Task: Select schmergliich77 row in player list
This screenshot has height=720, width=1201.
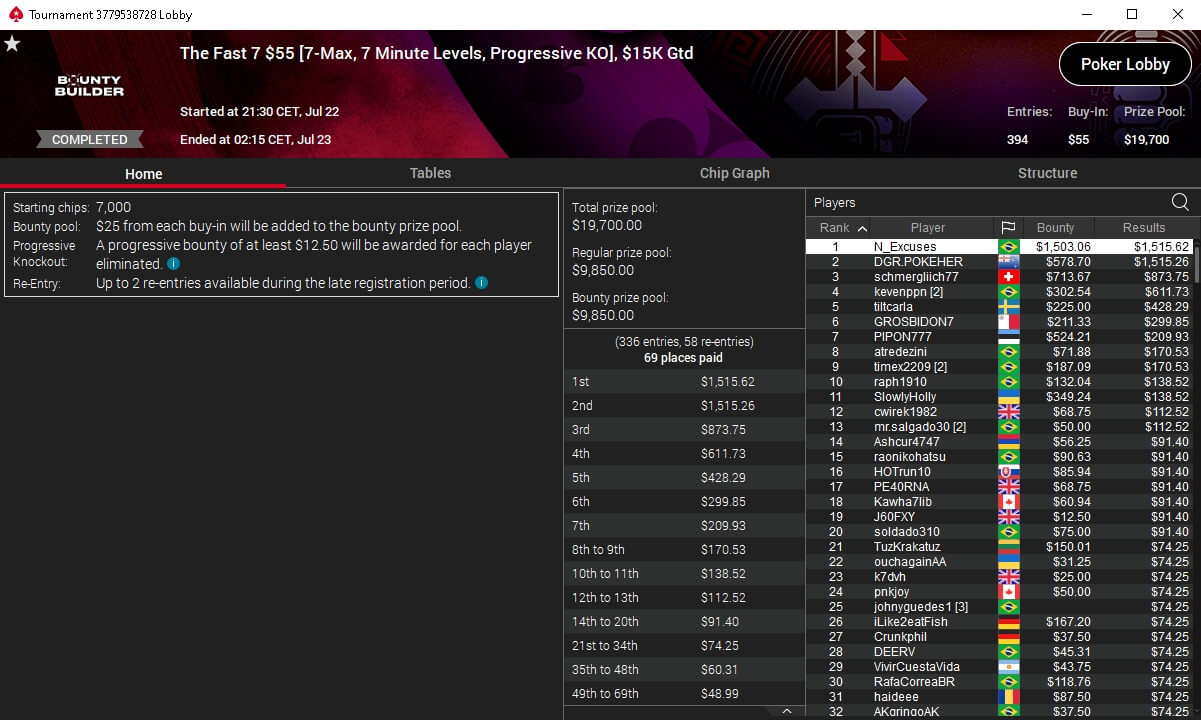Action: pos(1000,276)
